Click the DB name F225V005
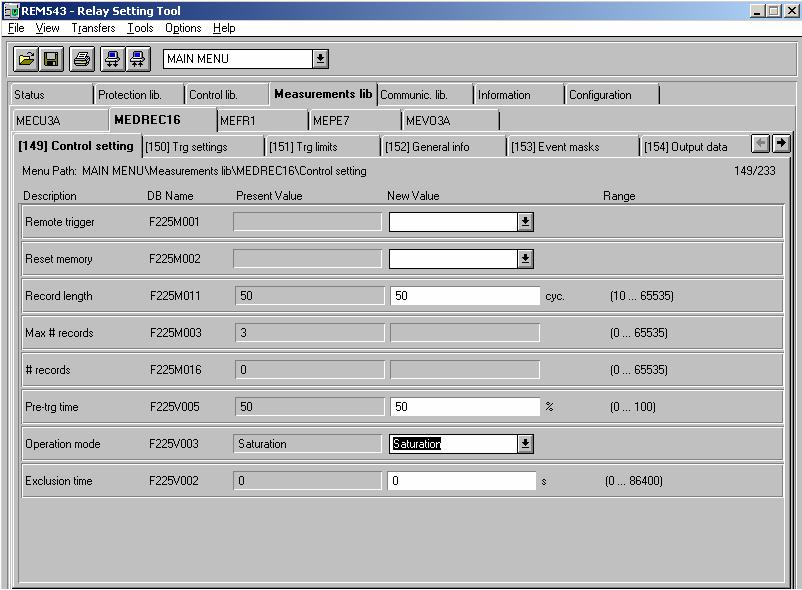The width and height of the screenshot is (802, 590). pyautogui.click(x=174, y=407)
